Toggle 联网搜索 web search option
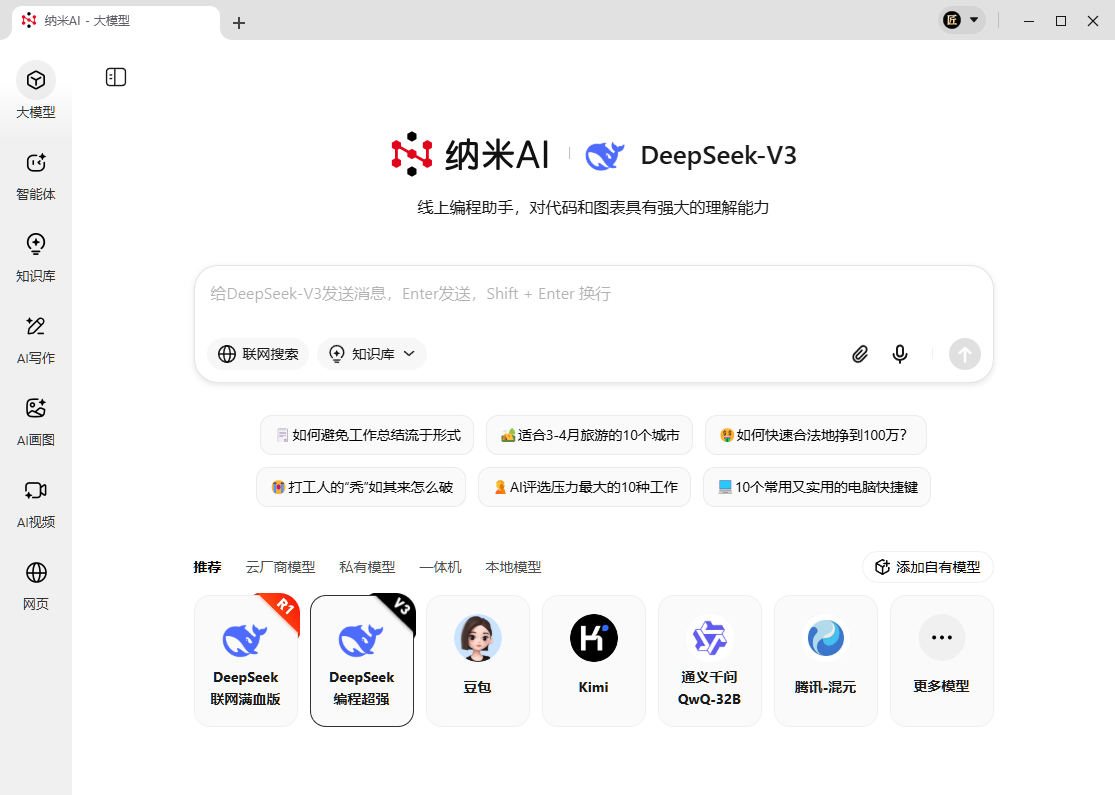 [258, 354]
